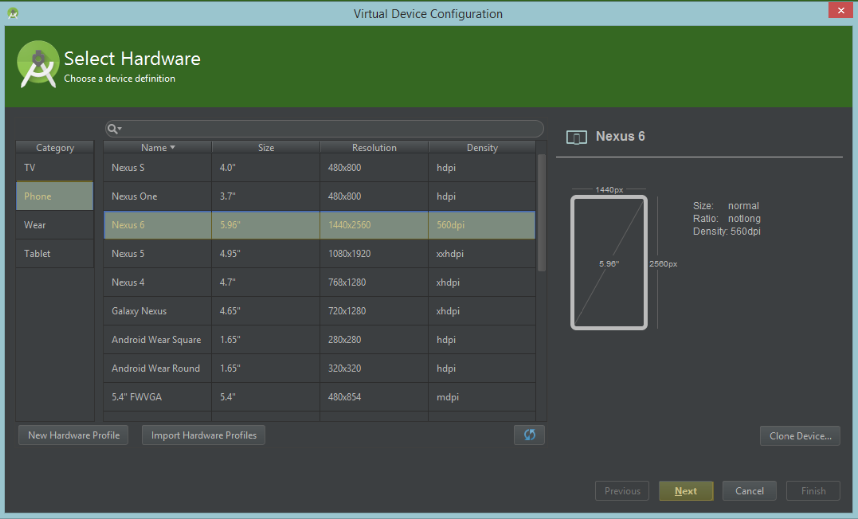Click the refresh device list icon

click(529, 435)
